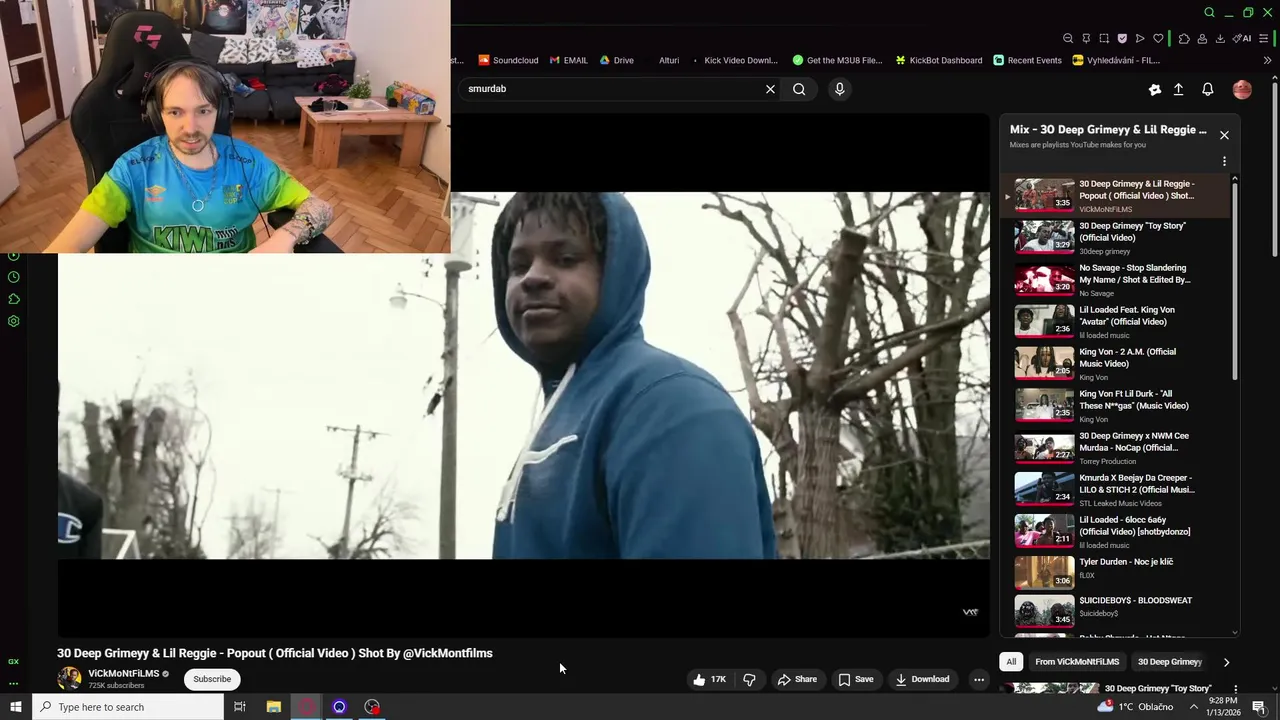Open the Aria AI assistant button
The height and width of the screenshot is (720, 1280).
[1241, 38]
